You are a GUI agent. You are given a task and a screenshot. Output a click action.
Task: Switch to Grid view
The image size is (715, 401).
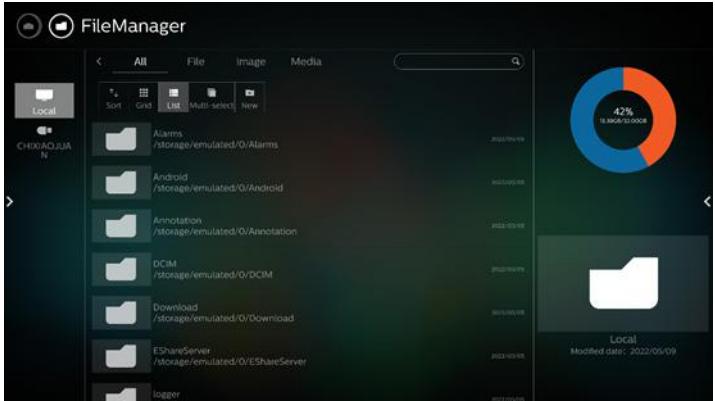[x=143, y=98]
